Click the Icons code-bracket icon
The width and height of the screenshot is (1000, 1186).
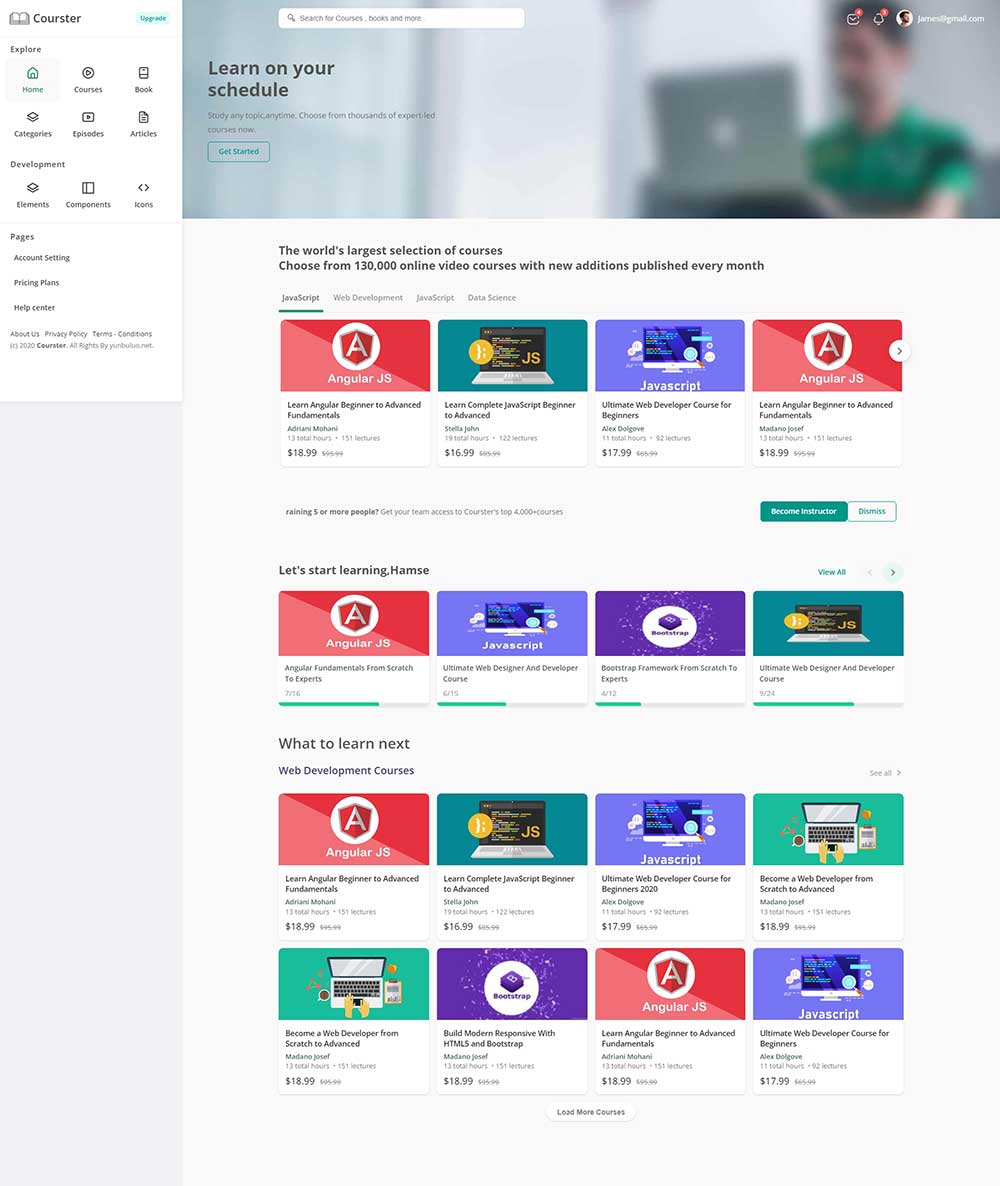pyautogui.click(x=143, y=189)
